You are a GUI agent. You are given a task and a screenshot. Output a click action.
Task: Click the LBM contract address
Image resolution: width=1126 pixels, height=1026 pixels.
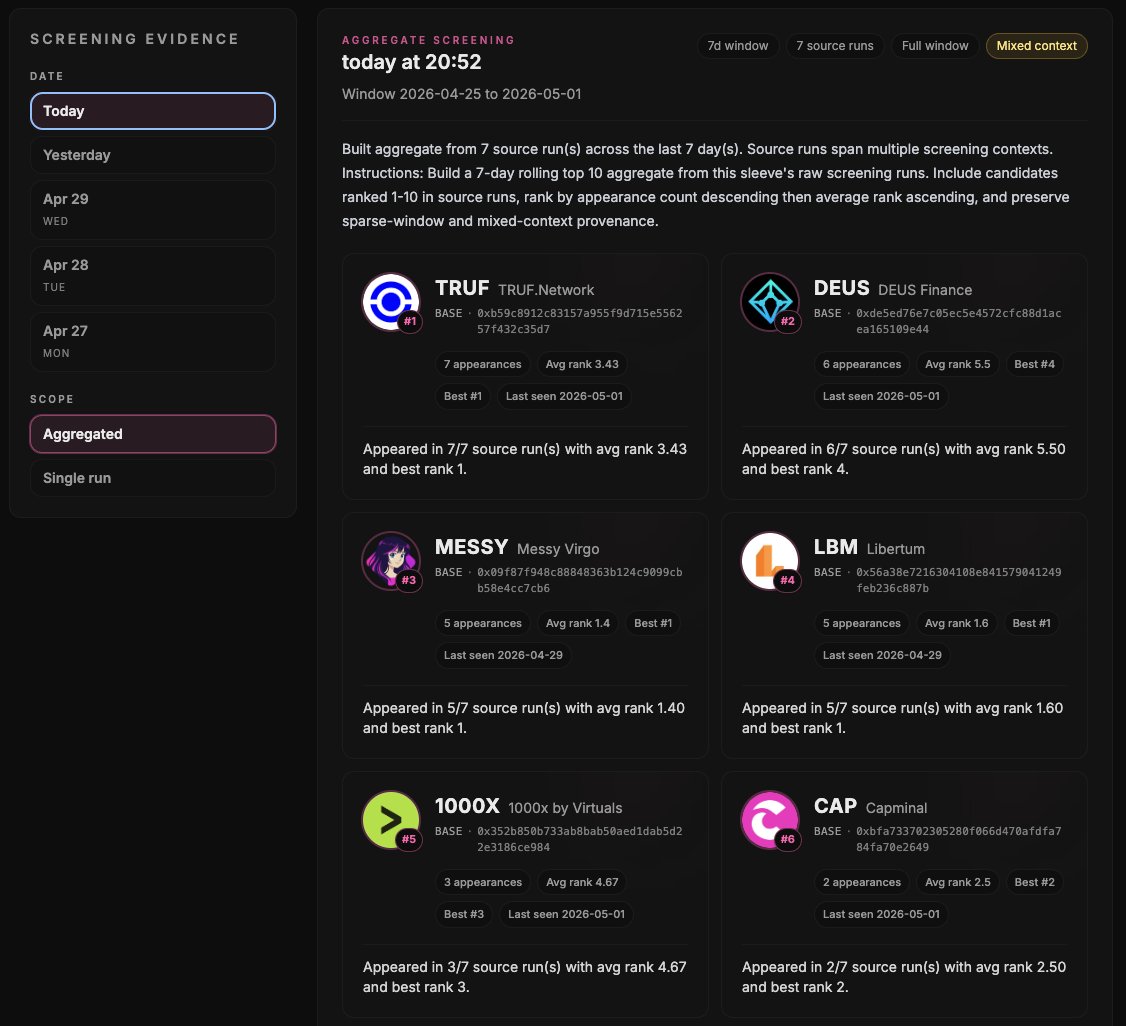[x=958, y=580]
